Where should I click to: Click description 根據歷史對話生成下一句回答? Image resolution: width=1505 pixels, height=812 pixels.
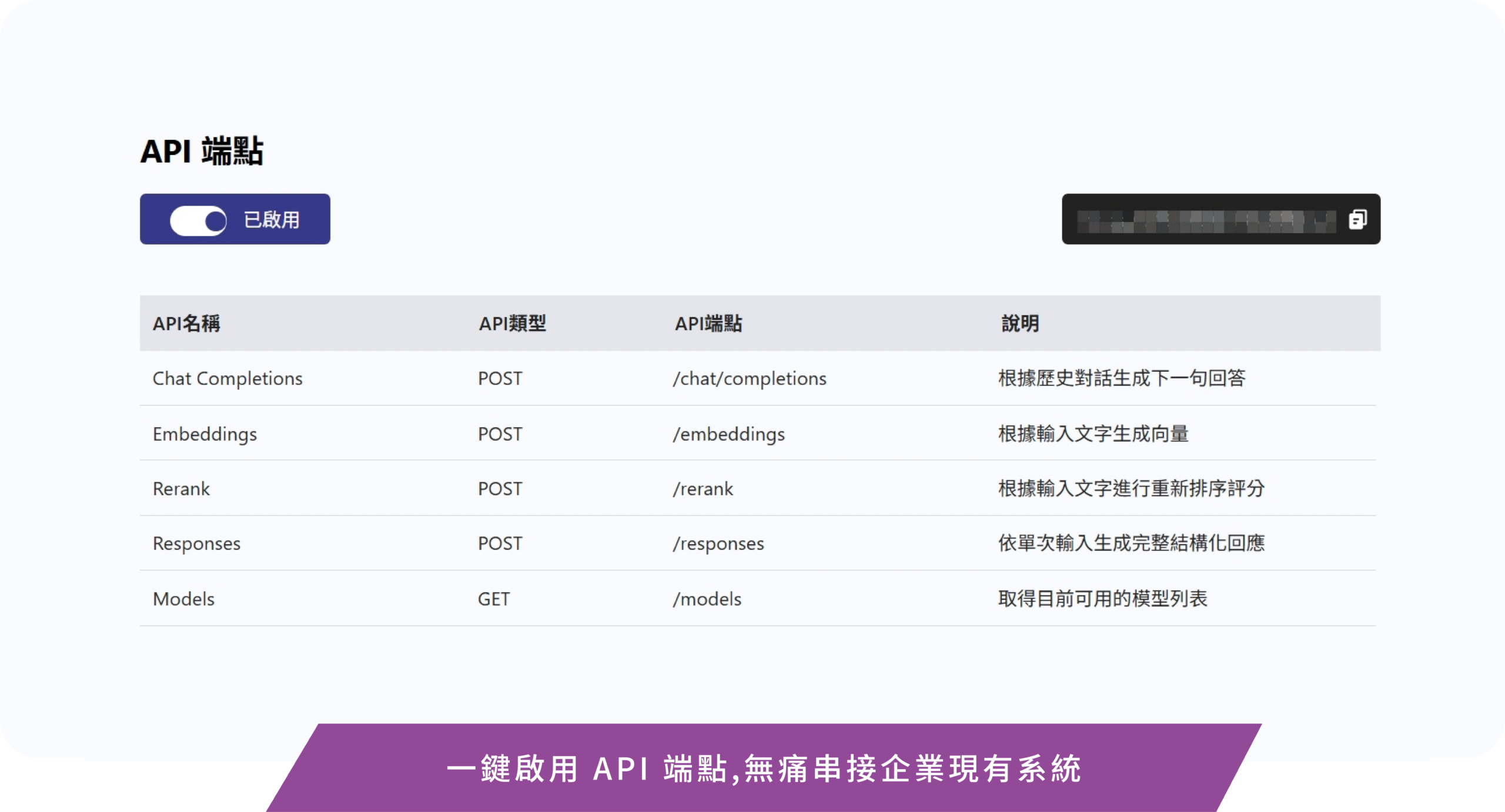(1122, 378)
